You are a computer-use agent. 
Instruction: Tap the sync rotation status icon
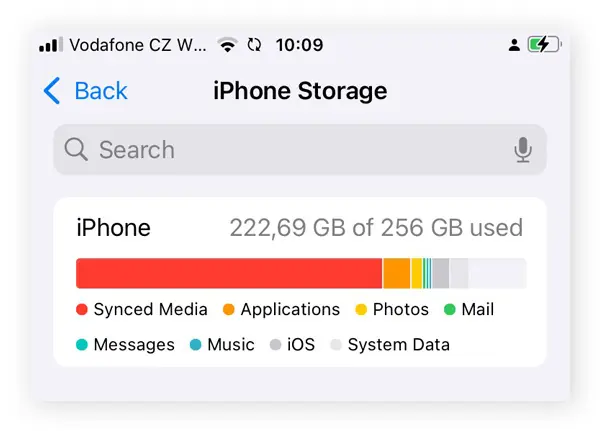[254, 45]
